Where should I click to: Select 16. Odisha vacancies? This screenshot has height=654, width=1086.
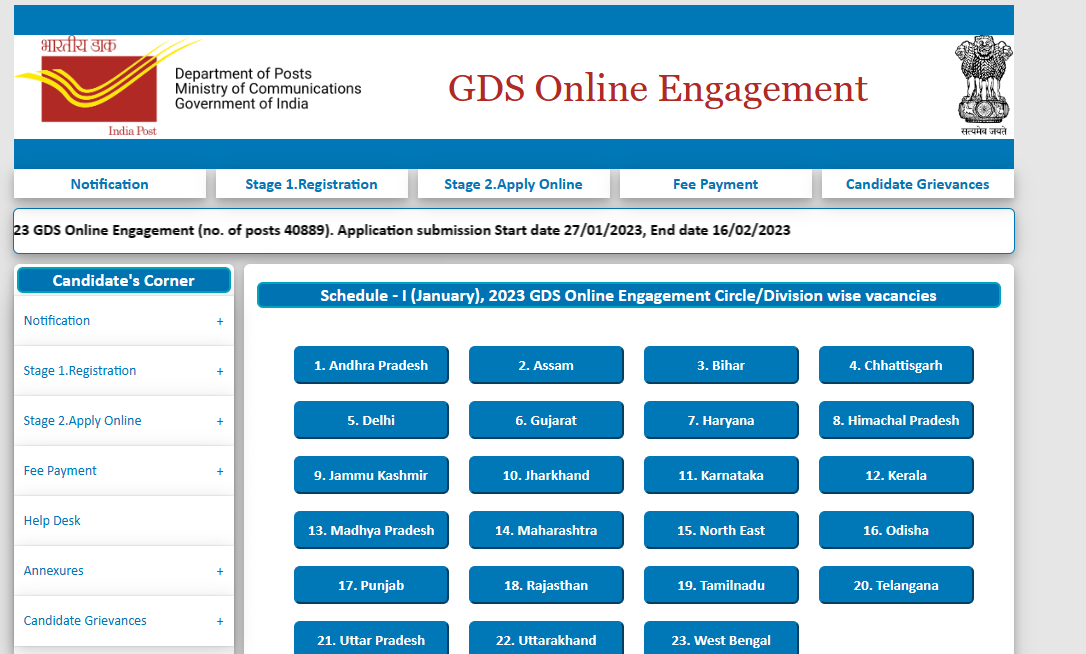pos(896,530)
